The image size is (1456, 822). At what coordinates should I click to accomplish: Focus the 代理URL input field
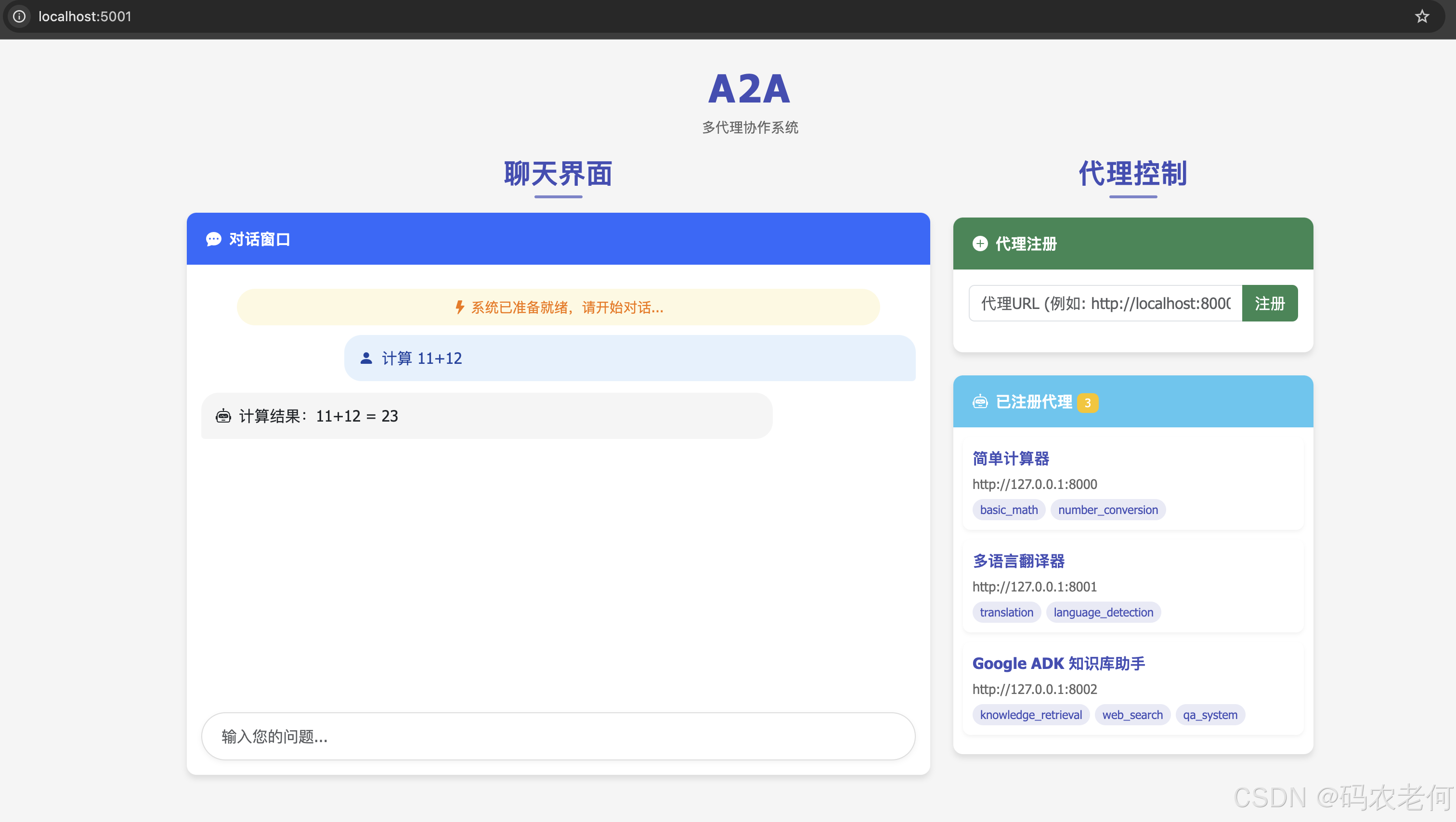tap(1105, 303)
